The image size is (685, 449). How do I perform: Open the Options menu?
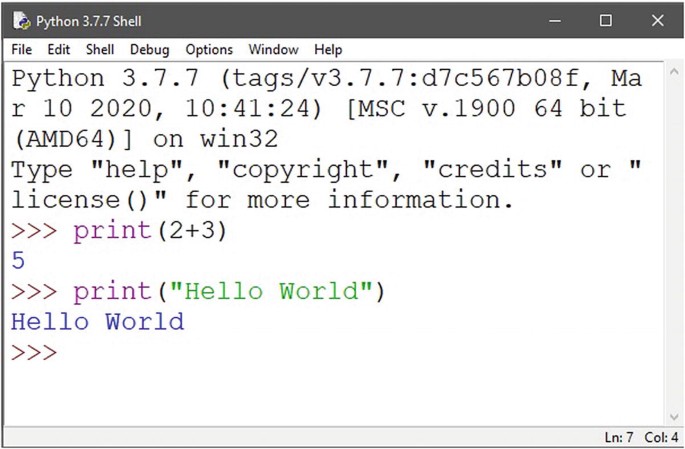click(x=208, y=49)
